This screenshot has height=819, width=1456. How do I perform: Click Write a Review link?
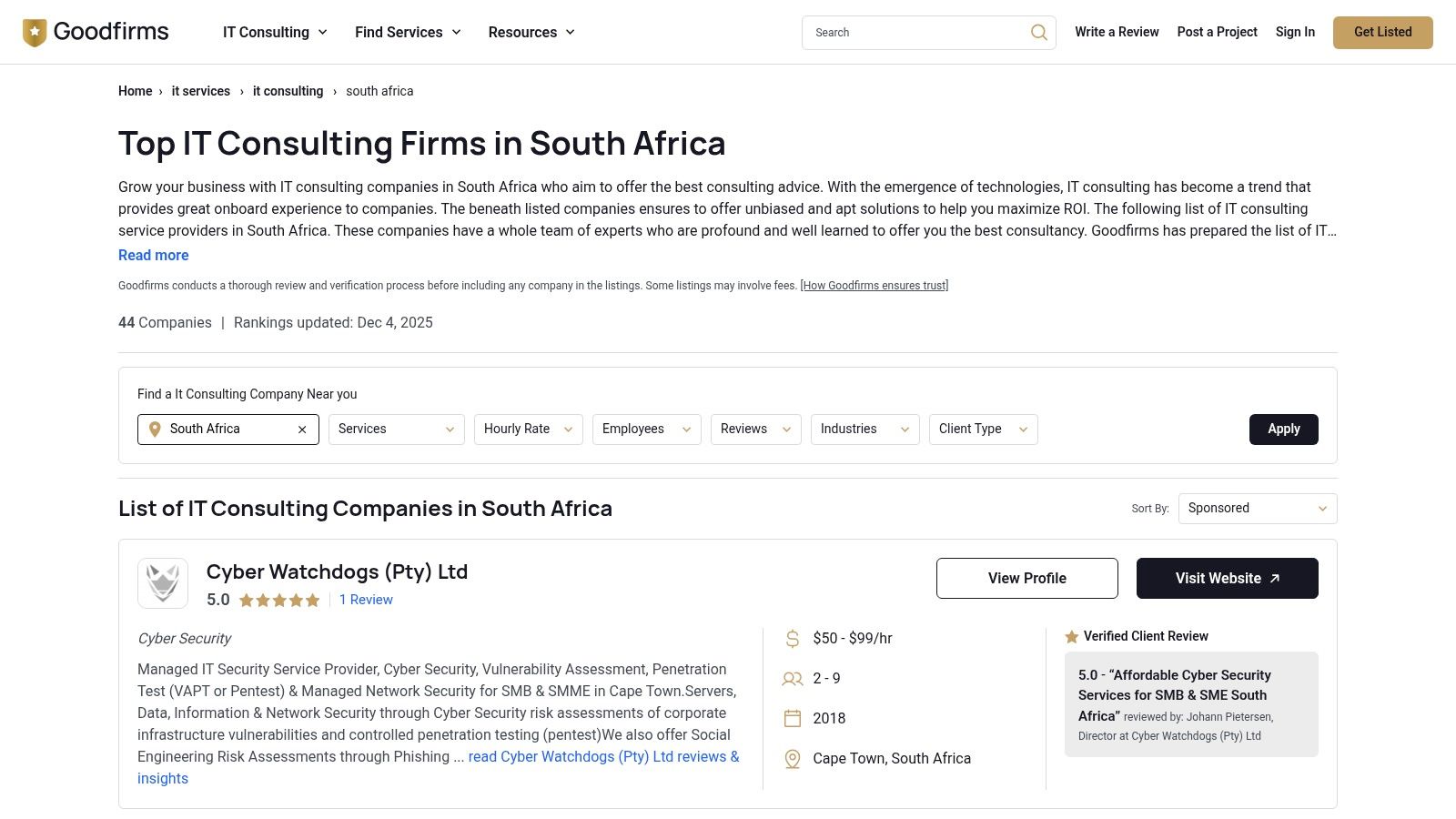(x=1117, y=32)
